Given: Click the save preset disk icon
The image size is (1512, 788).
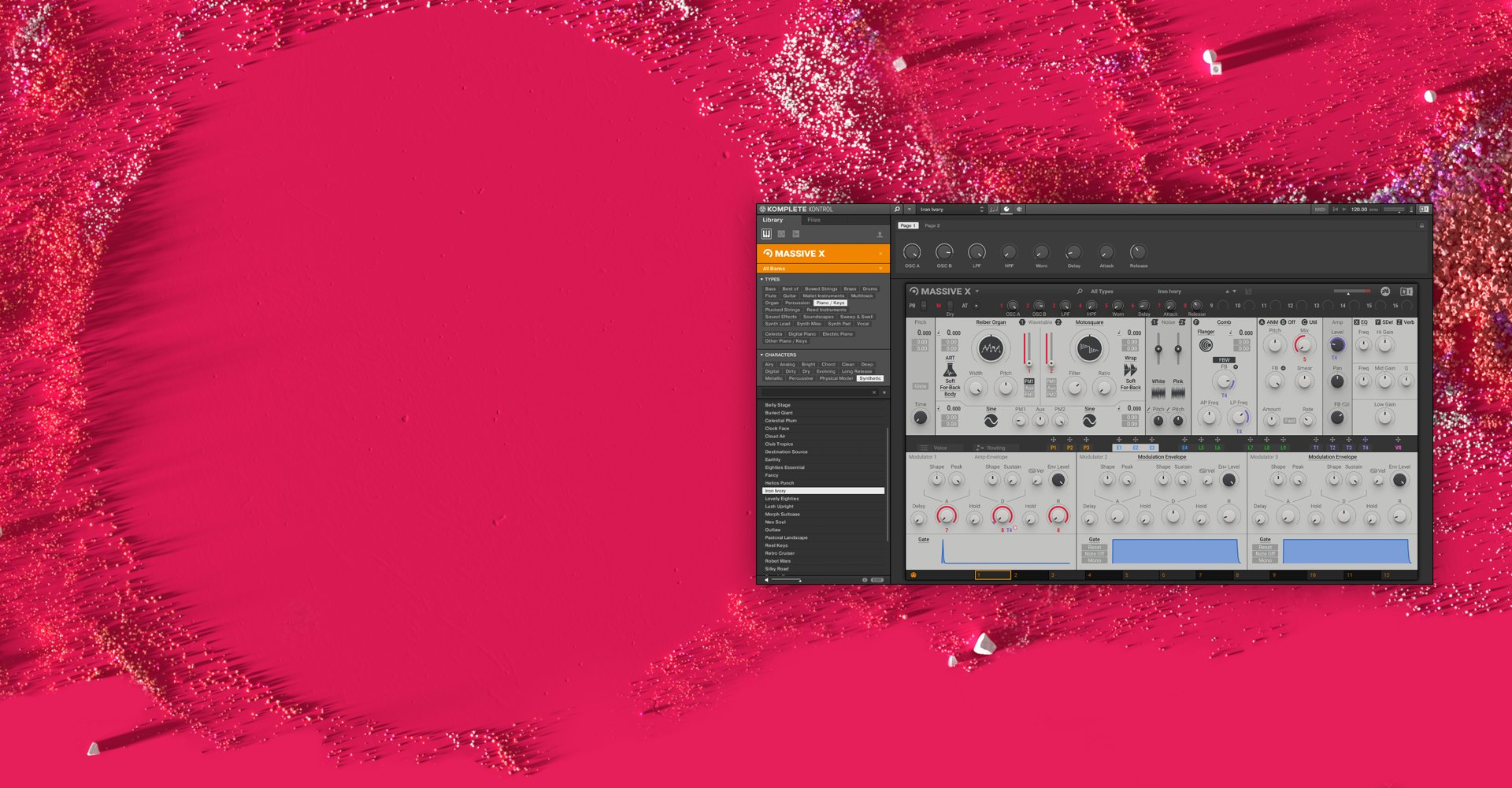Looking at the screenshot, I should pos(1248,292).
